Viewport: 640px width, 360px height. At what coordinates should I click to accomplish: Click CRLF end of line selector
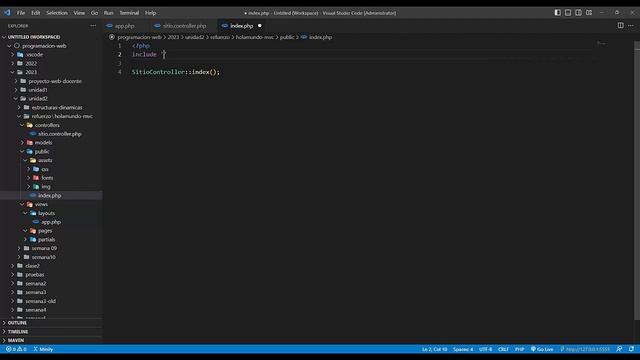pos(503,349)
